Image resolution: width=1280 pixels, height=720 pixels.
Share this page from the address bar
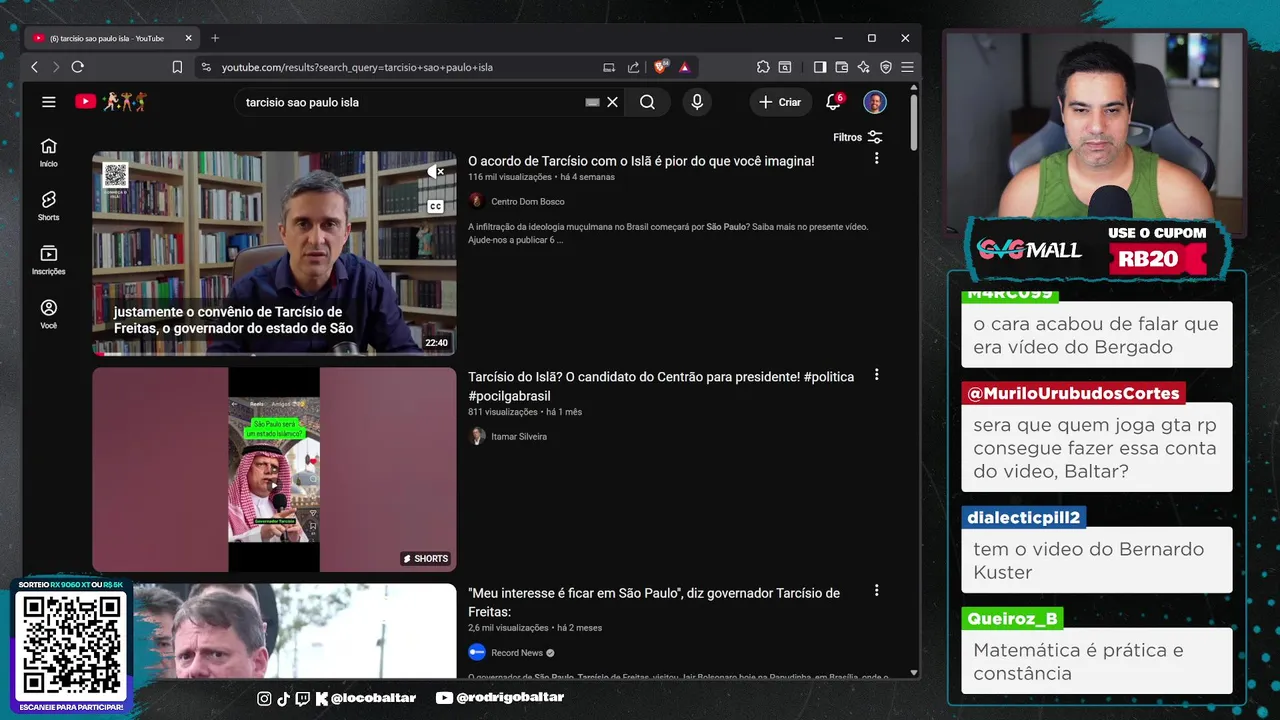click(x=633, y=67)
